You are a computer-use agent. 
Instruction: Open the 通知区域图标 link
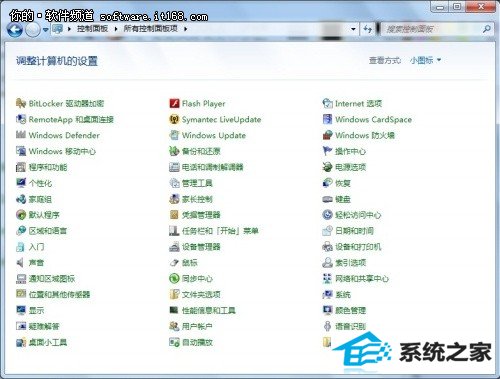point(52,279)
